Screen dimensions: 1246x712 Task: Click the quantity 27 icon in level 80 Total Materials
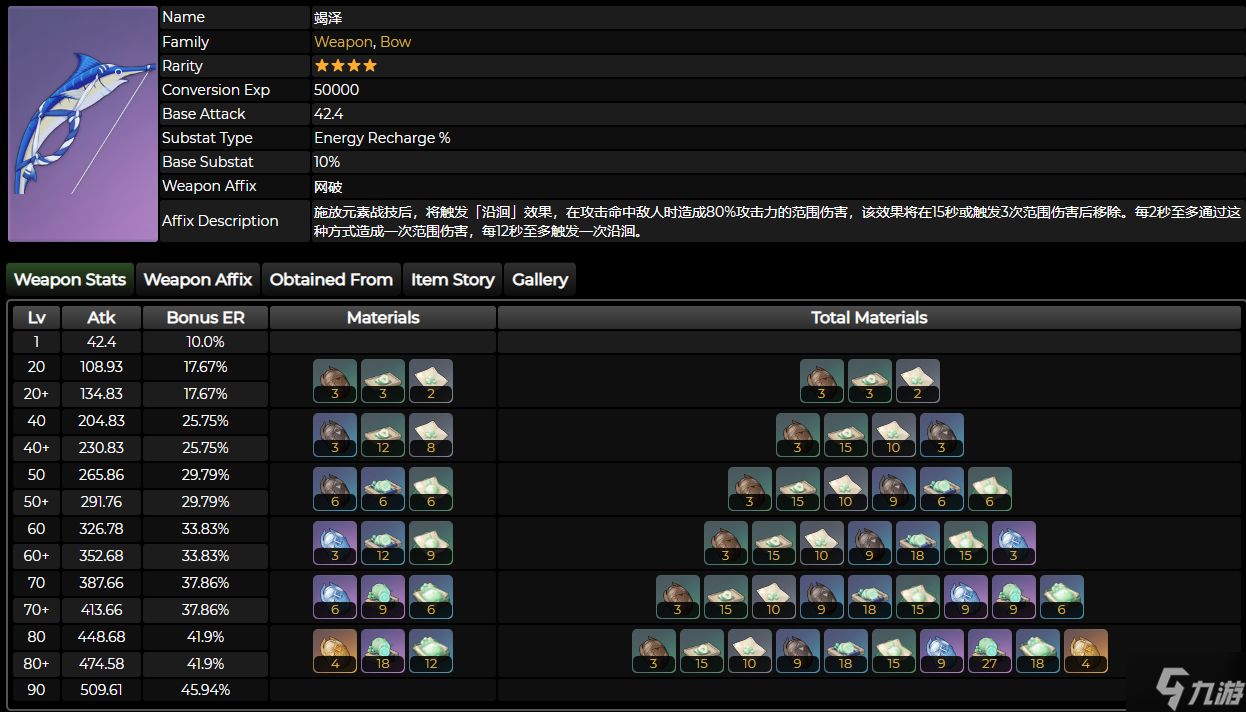click(x=990, y=651)
